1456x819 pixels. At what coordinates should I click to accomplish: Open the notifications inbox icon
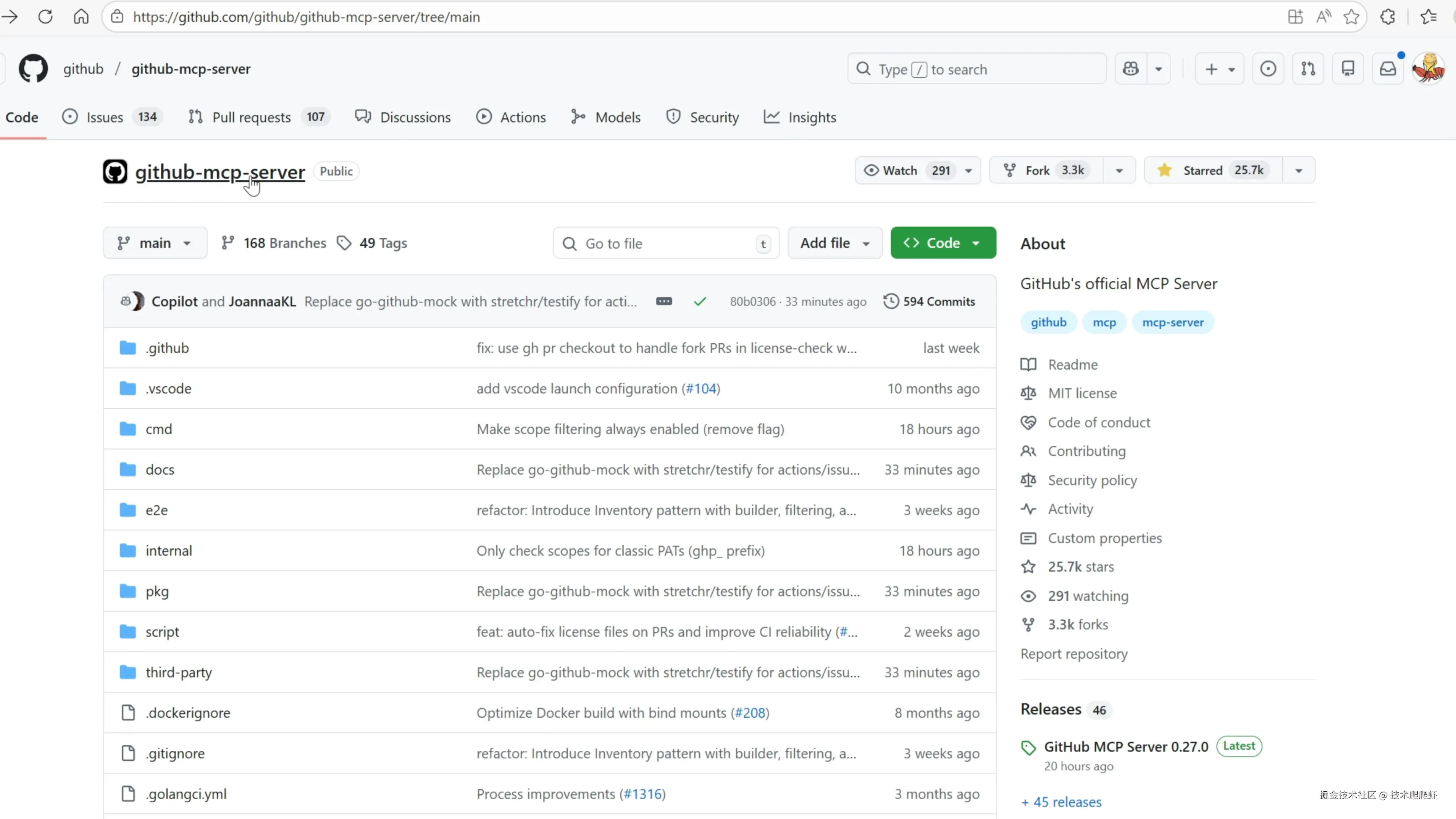(1388, 69)
